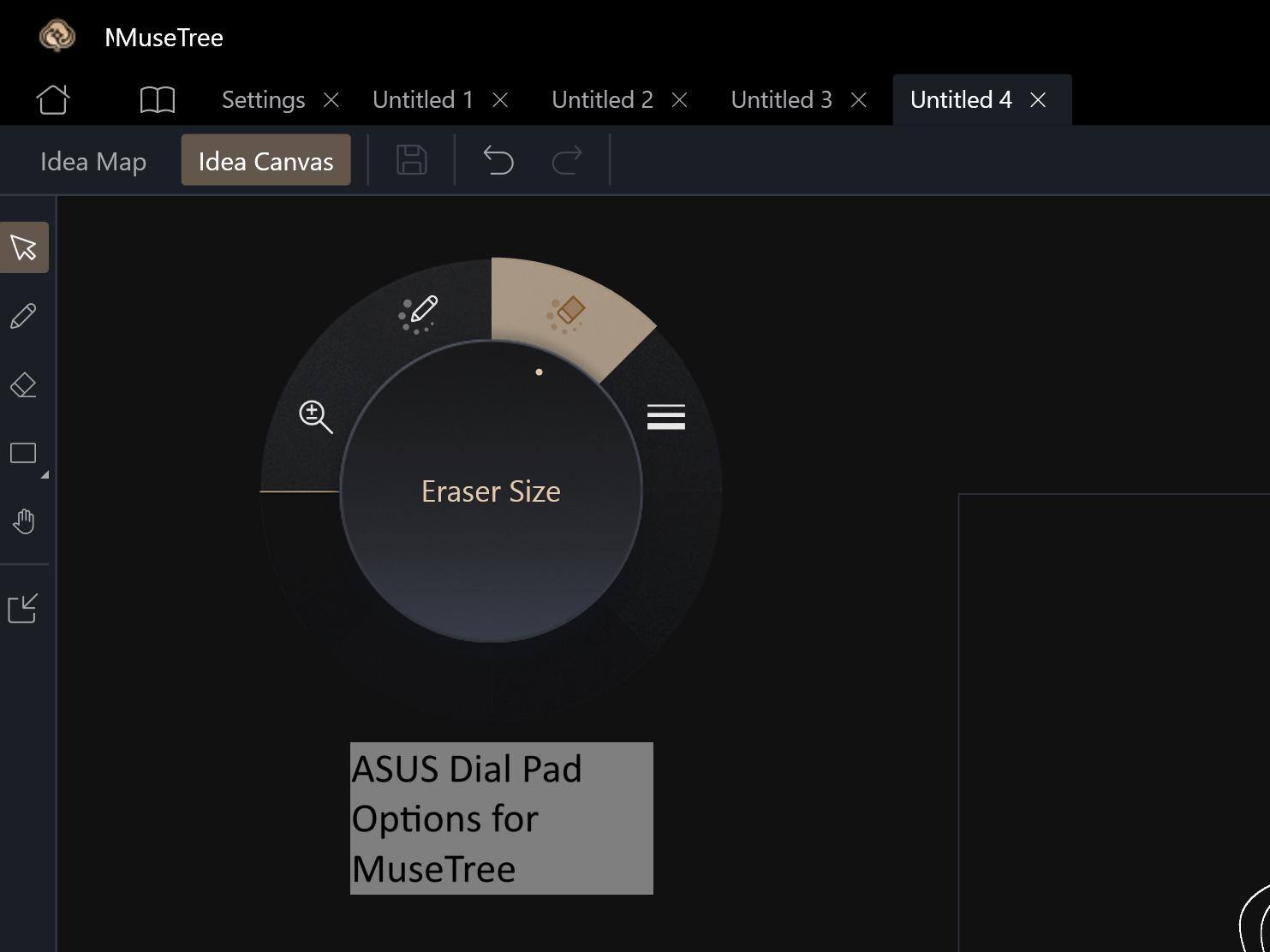1270x952 pixels.
Task: Switch to Untitled 2 tab
Action: pos(602,100)
